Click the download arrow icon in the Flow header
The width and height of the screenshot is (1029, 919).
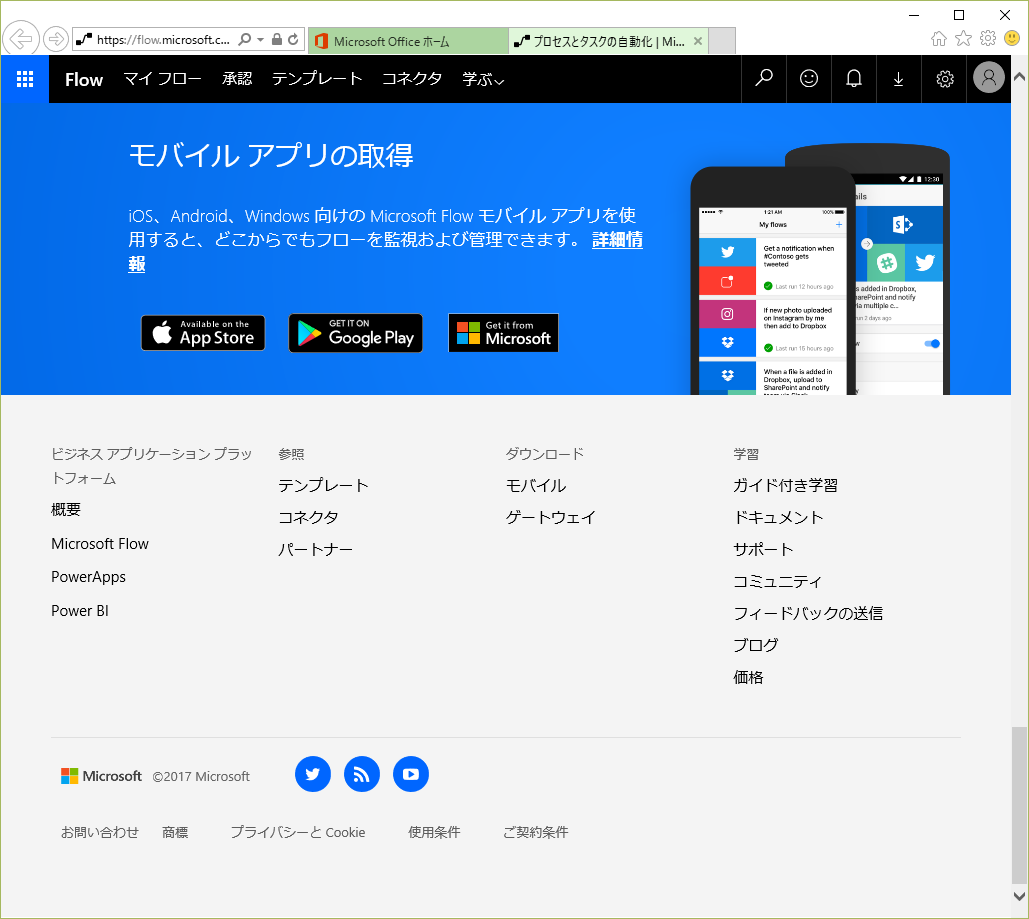(898, 79)
